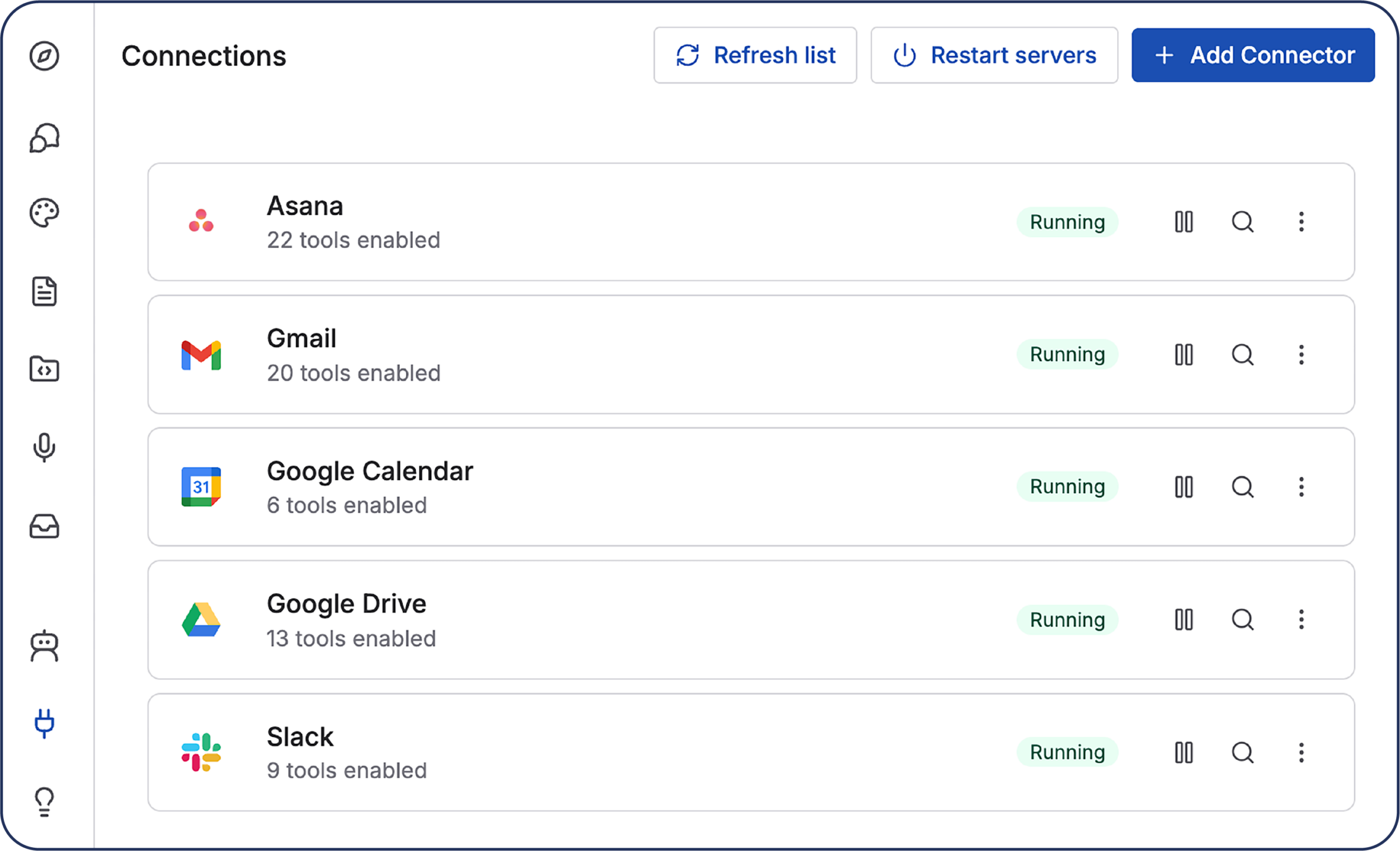Open Asana three-dot options menu

pos(1301,222)
